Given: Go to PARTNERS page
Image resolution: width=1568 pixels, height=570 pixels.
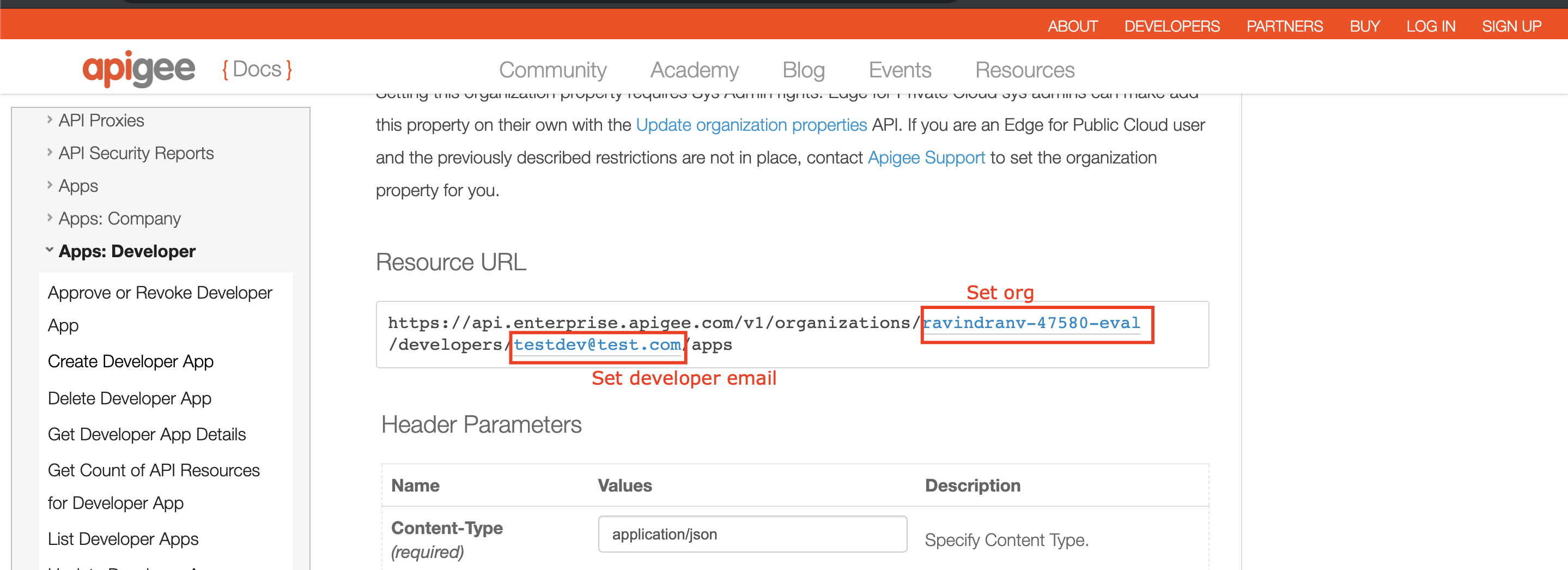Looking at the screenshot, I should (x=1284, y=26).
